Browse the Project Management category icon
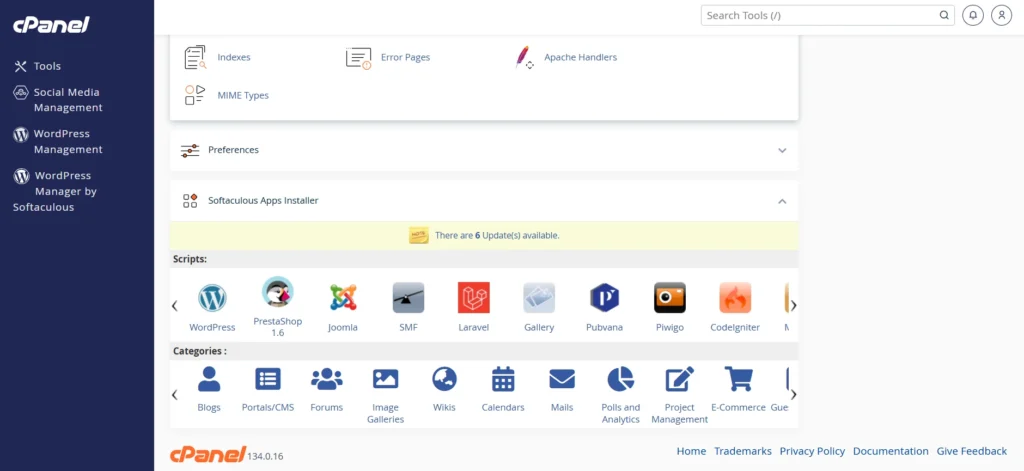 coord(679,379)
